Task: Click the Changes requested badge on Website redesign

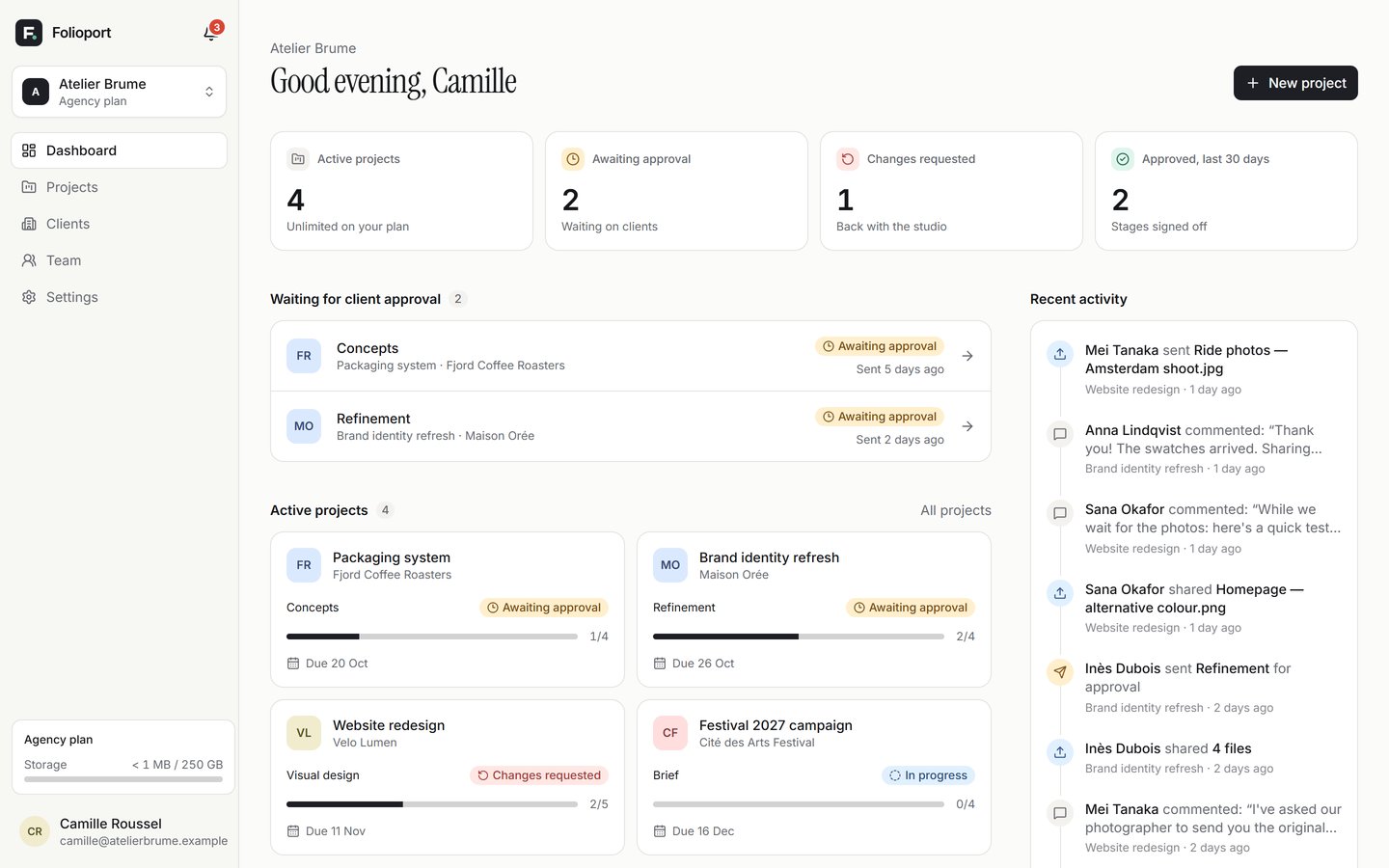Action: pos(539,775)
